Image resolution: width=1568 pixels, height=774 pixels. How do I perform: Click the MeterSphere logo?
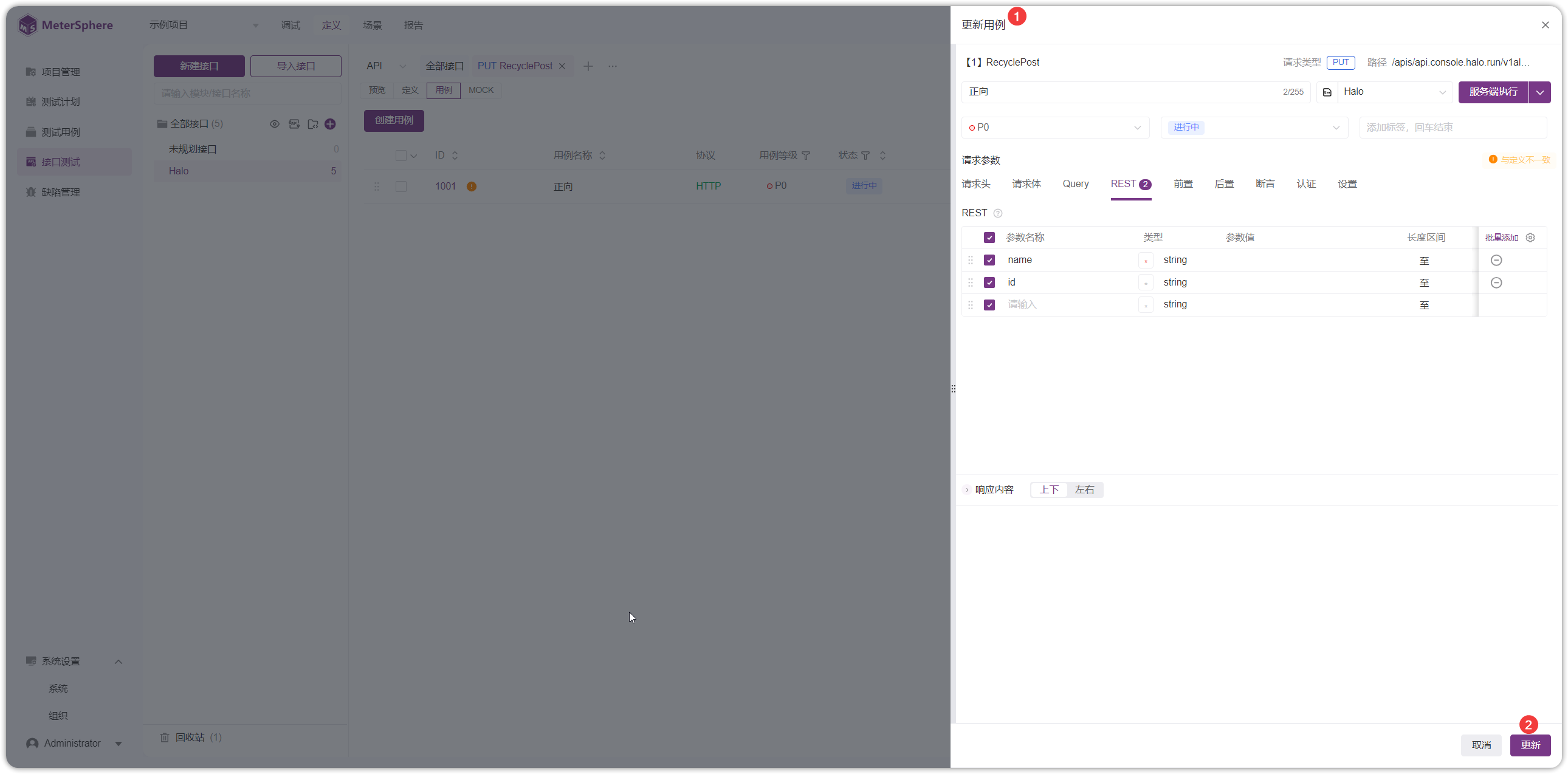click(x=66, y=25)
